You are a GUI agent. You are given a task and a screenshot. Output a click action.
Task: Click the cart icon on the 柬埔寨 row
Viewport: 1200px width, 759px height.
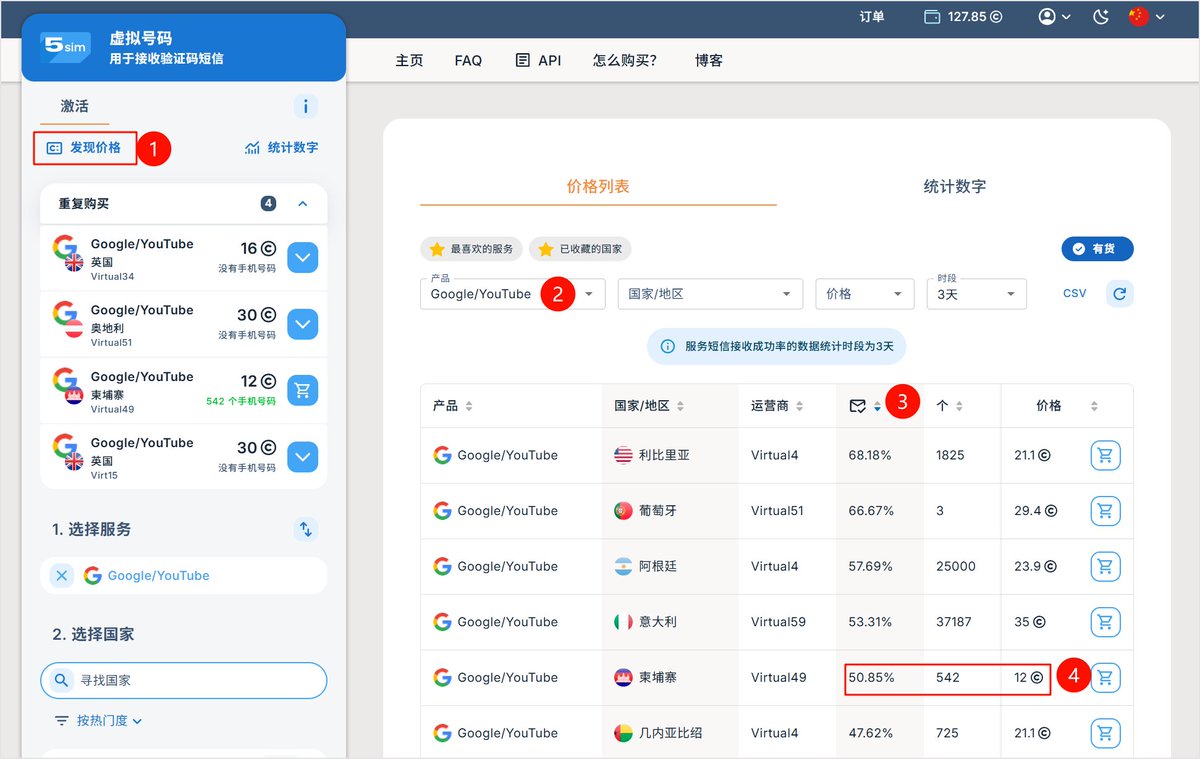coord(1105,677)
